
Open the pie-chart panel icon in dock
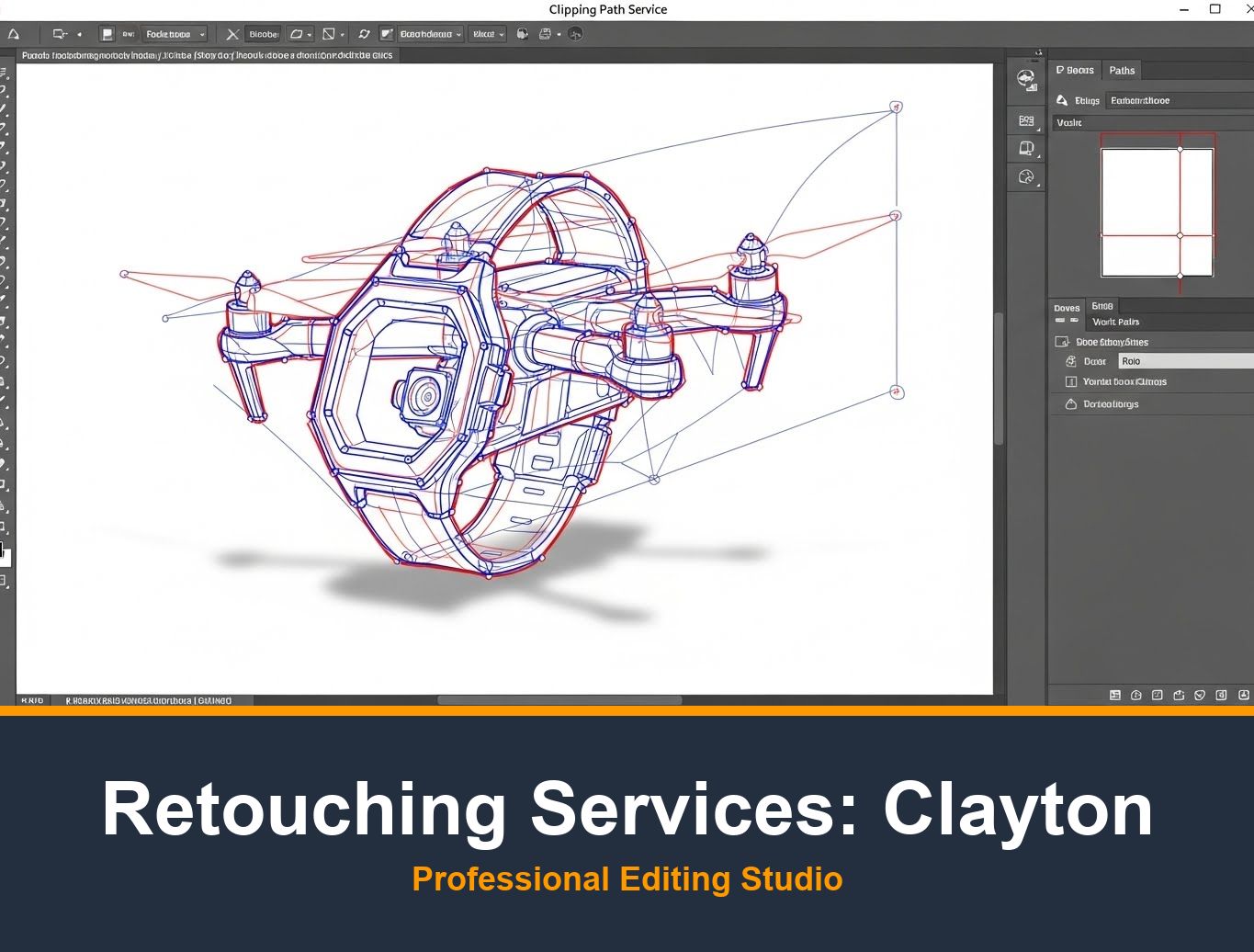pyautogui.click(x=1026, y=176)
